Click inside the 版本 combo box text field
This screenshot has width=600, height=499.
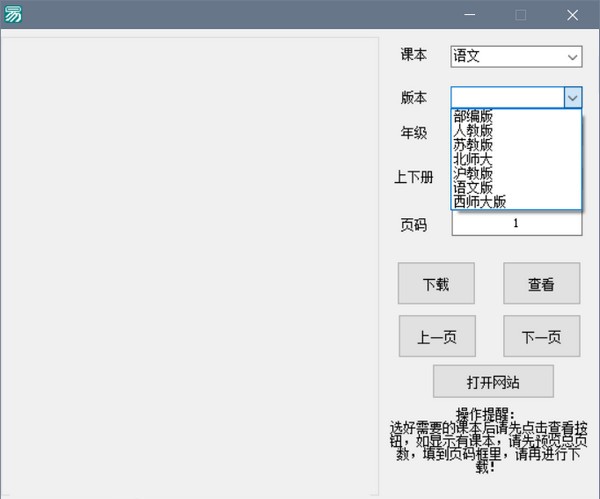pyautogui.click(x=507, y=97)
